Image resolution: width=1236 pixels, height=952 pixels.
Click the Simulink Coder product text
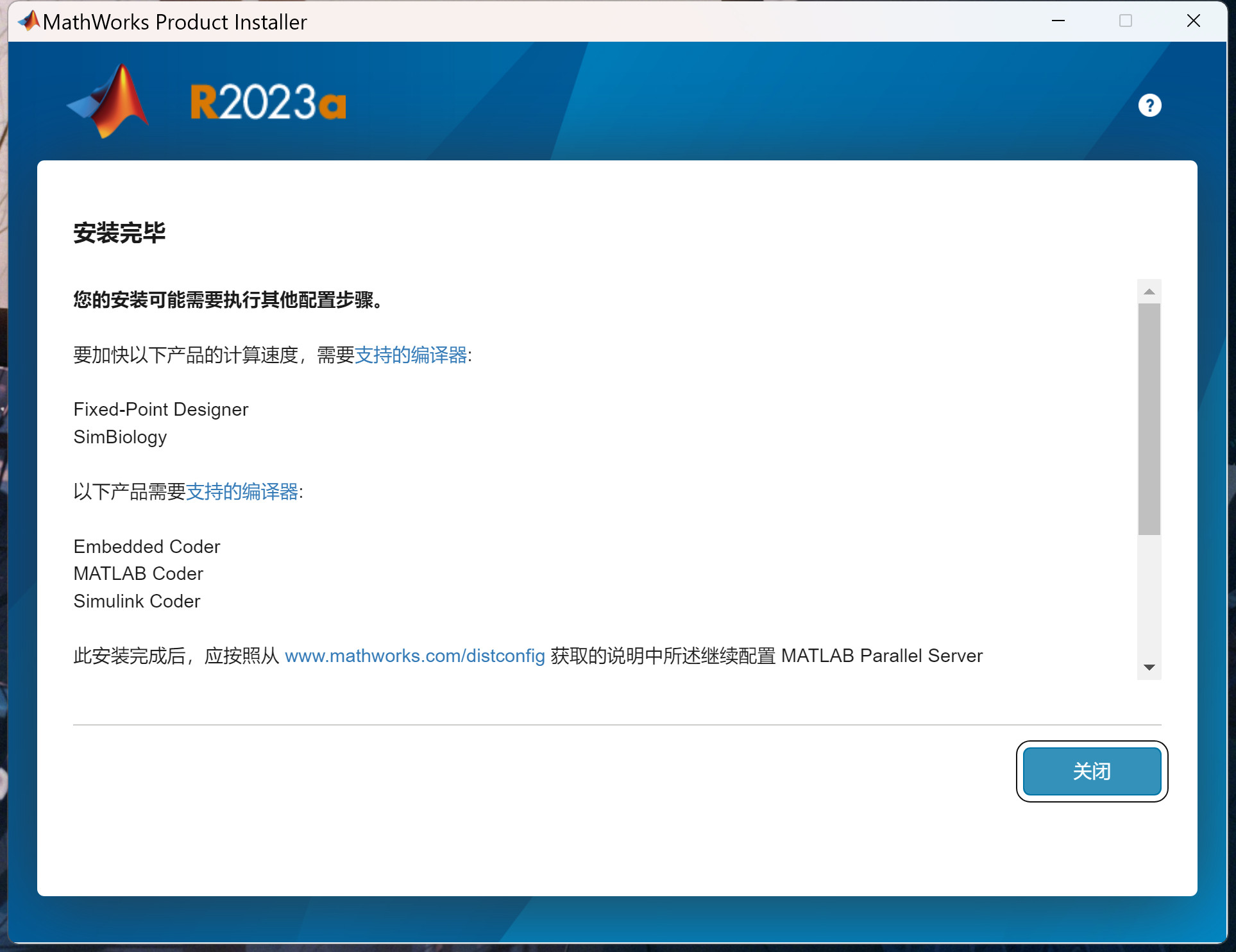tap(137, 601)
